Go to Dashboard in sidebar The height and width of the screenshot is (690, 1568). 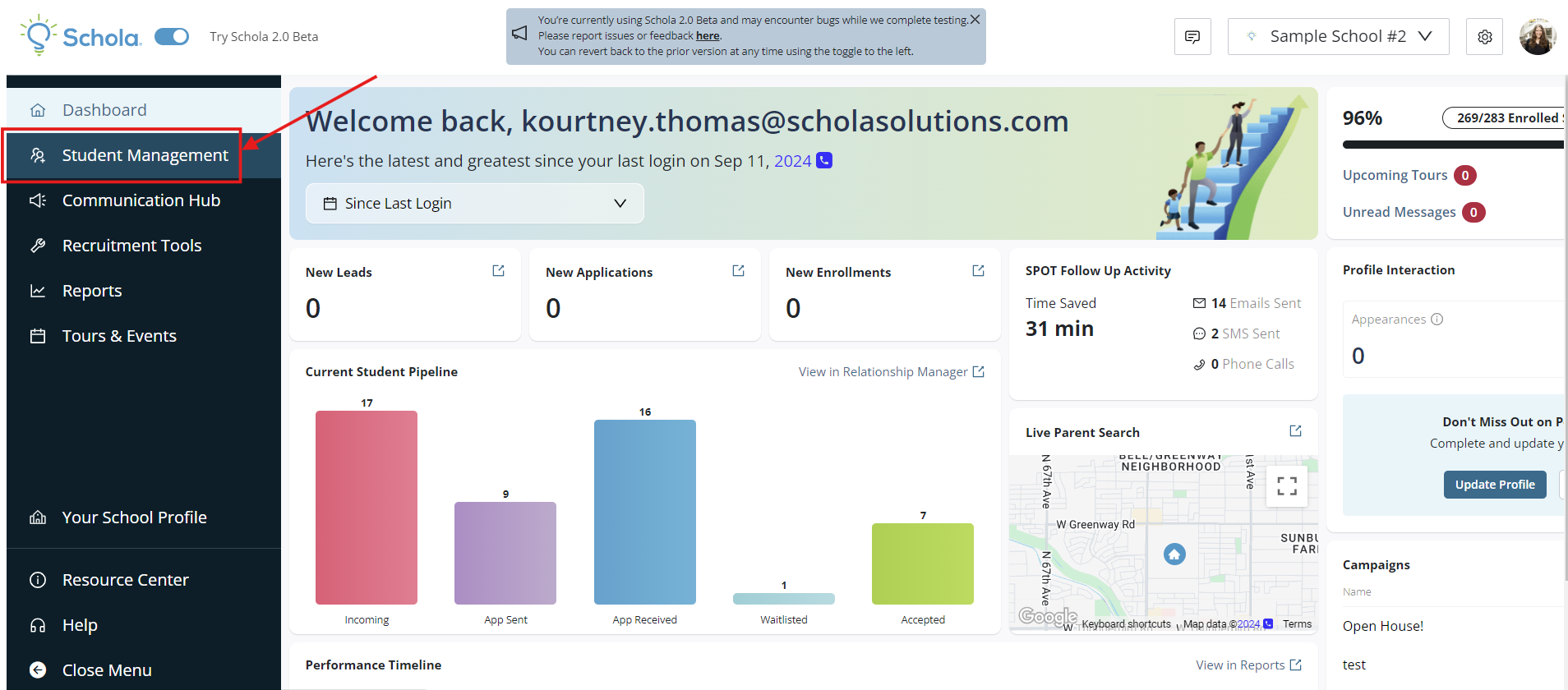pyautogui.click(x=144, y=110)
